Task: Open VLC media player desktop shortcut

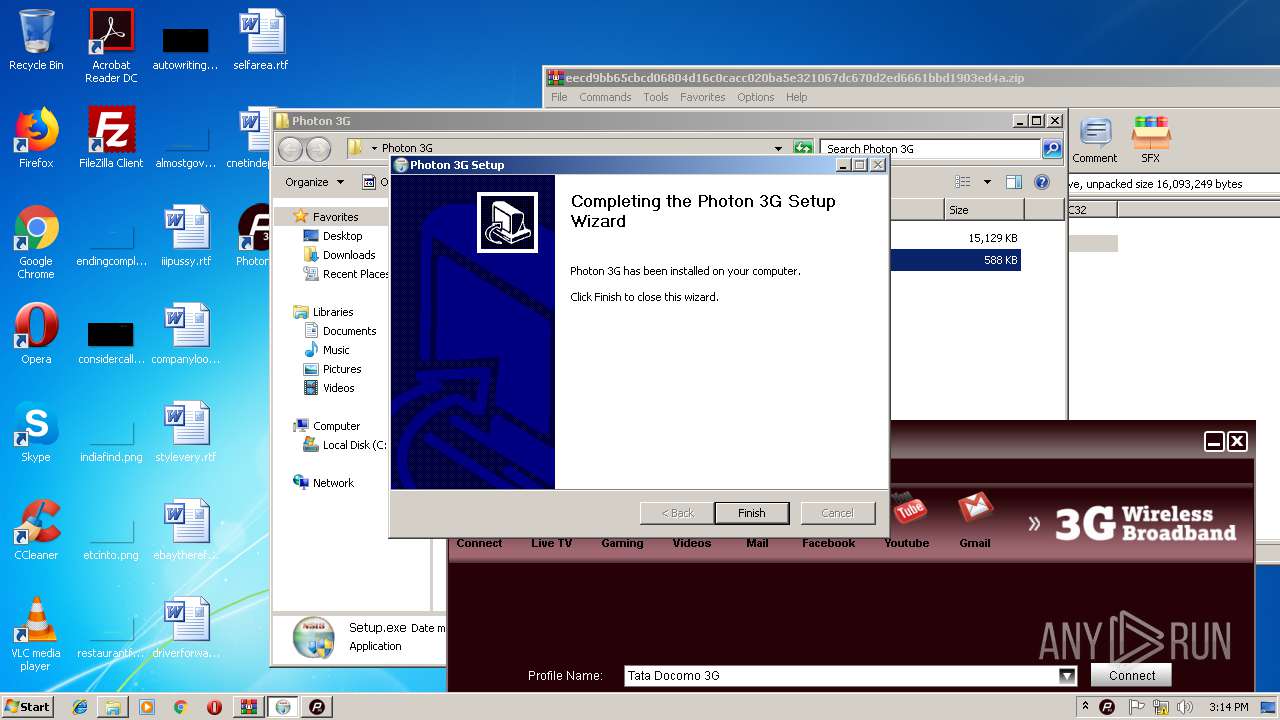Action: (36, 634)
